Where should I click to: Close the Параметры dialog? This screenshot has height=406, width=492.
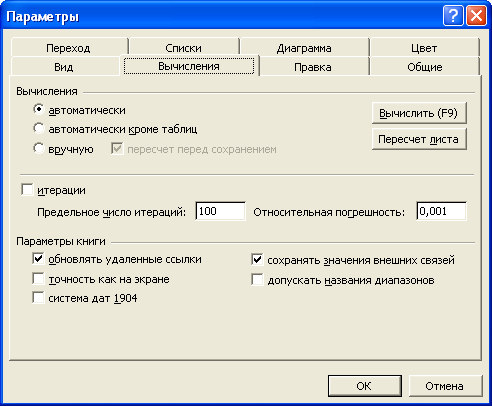click(x=476, y=16)
